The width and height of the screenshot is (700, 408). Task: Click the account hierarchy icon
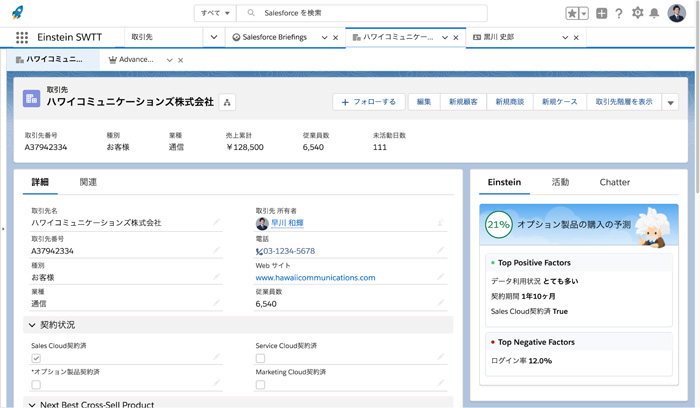[x=227, y=102]
